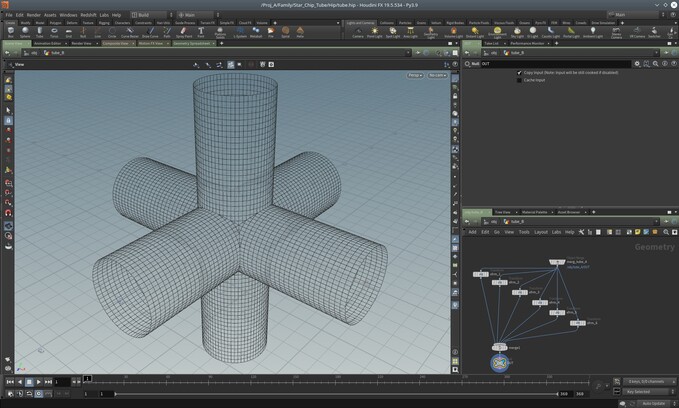Select the Metaball shelf tool
Screen dimensions: 679x408
[x=256, y=32]
